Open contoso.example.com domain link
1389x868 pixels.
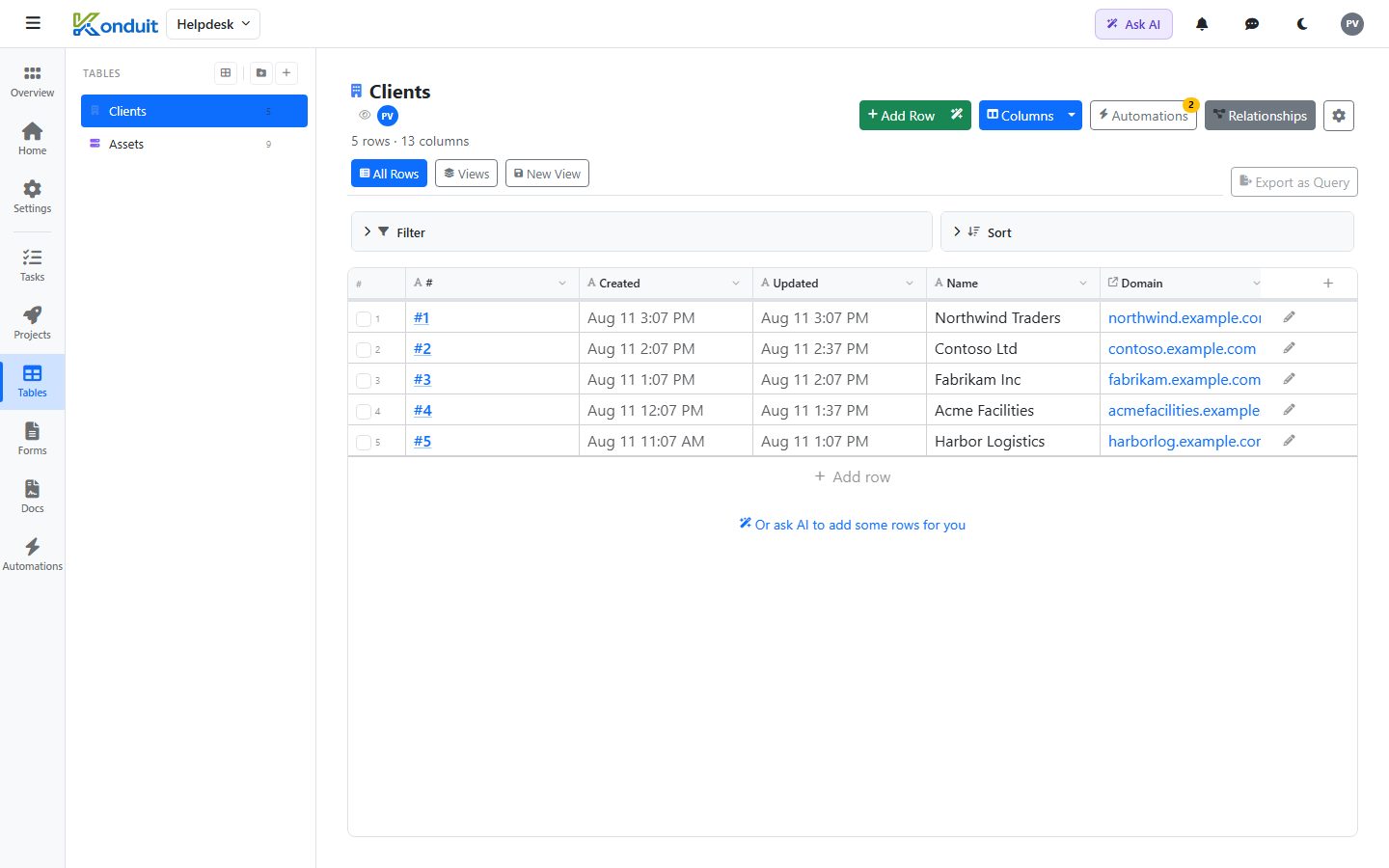point(1182,348)
